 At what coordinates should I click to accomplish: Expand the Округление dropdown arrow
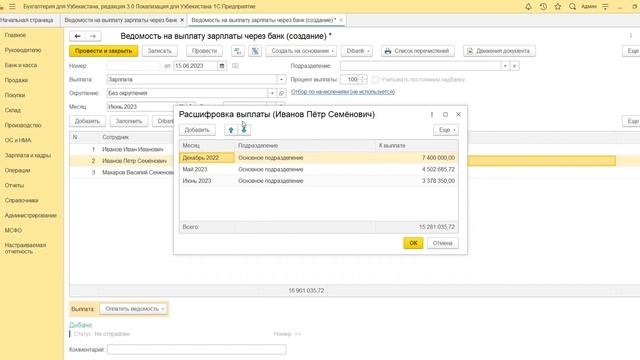(272, 93)
